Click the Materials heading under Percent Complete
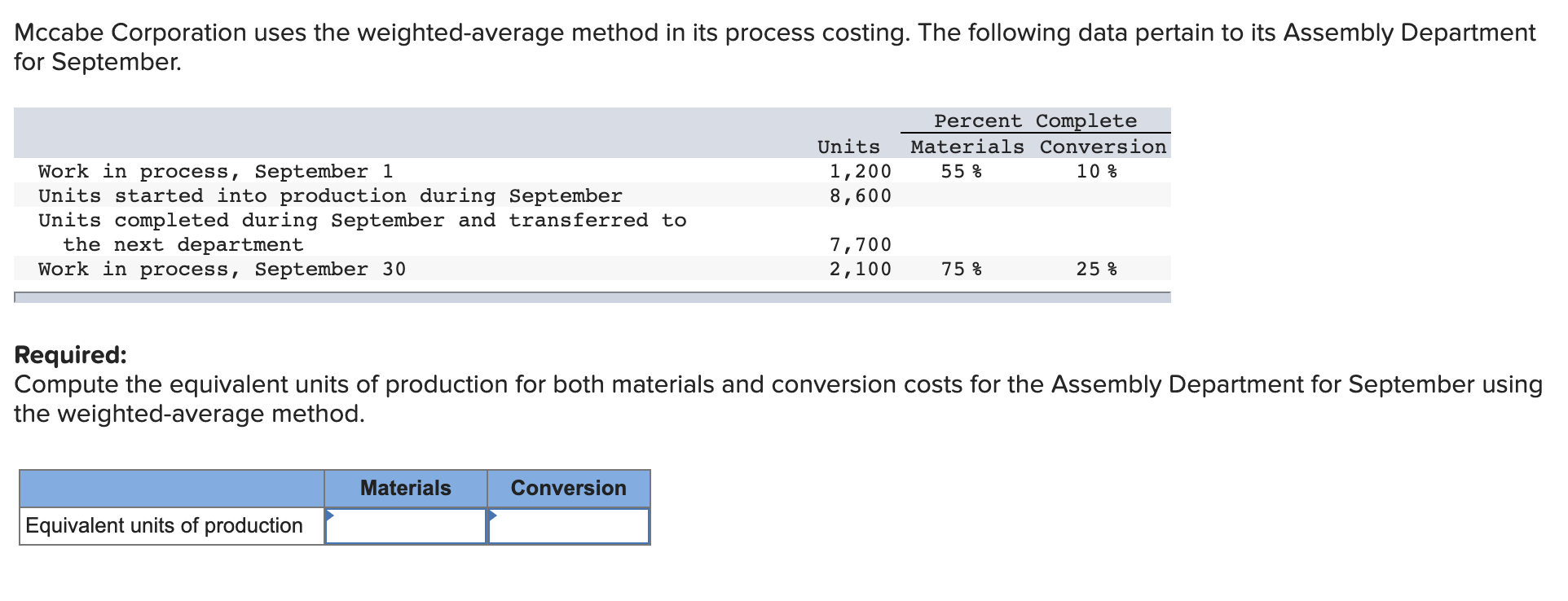 (967, 147)
